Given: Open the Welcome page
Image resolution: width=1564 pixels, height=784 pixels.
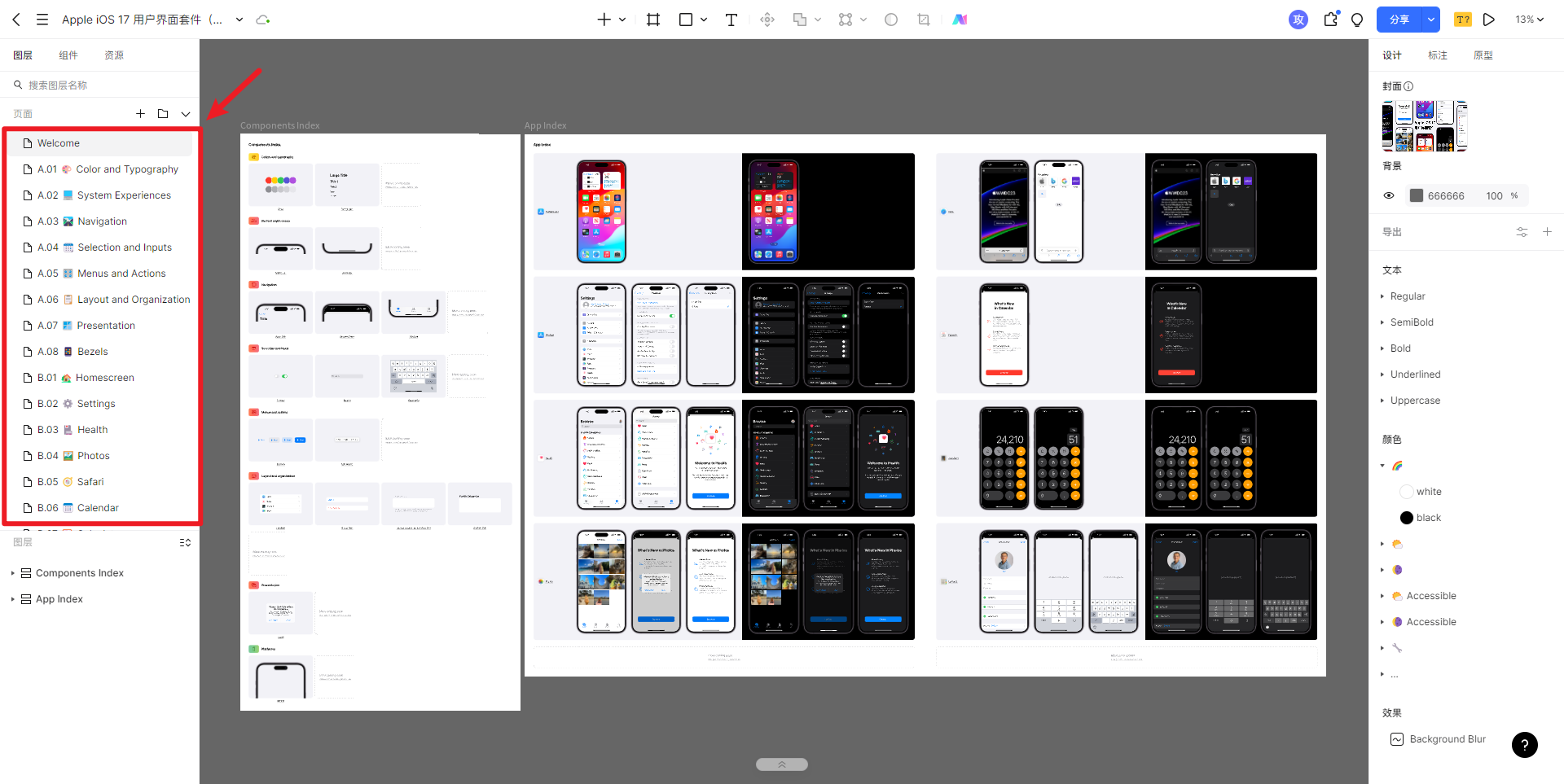Looking at the screenshot, I should (101, 143).
